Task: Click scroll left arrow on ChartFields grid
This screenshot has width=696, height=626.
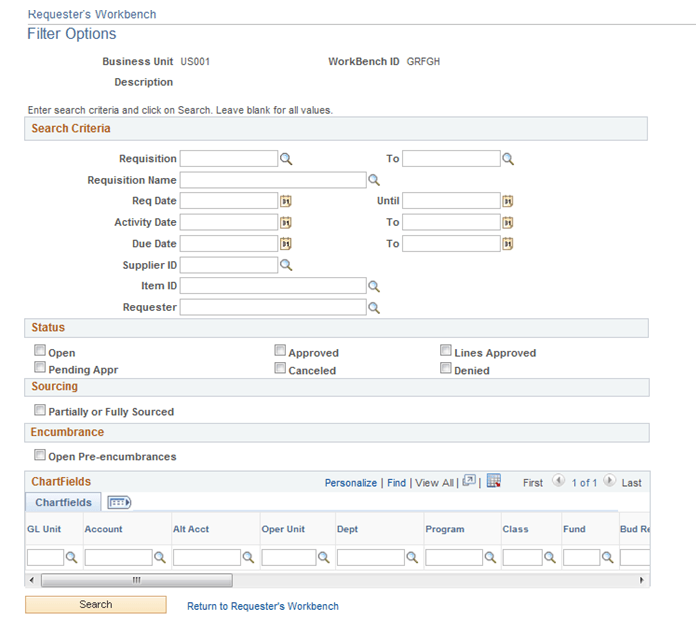Action: [32, 580]
